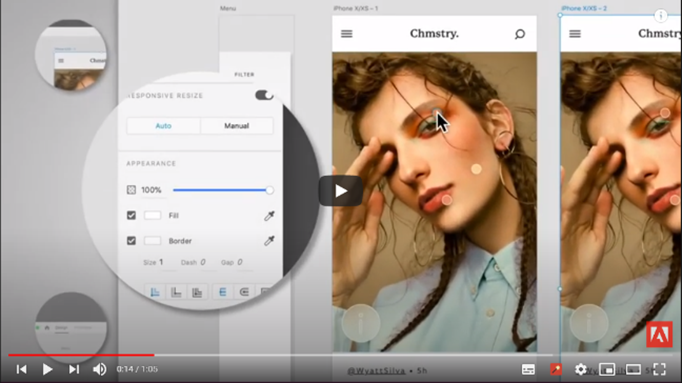Toggle subtitles captions button
Viewport: 682px width, 383px height.
[x=528, y=370]
